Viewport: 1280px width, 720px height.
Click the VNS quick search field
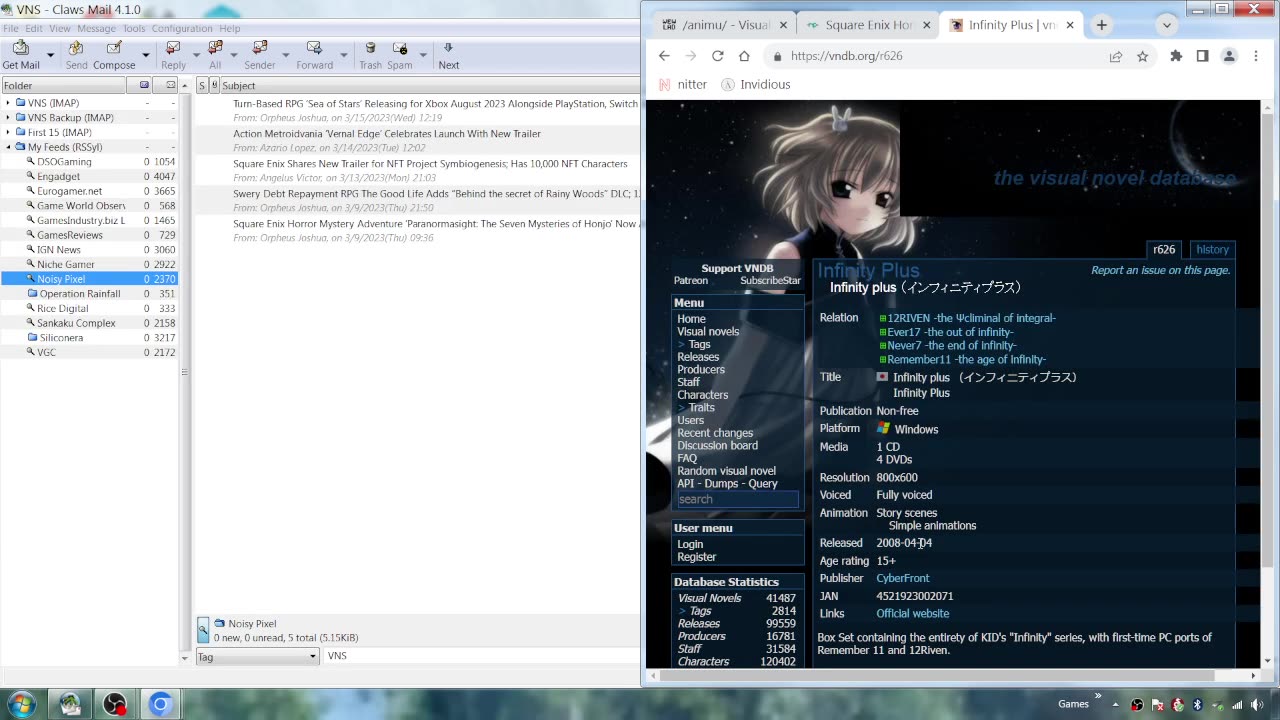[482, 656]
